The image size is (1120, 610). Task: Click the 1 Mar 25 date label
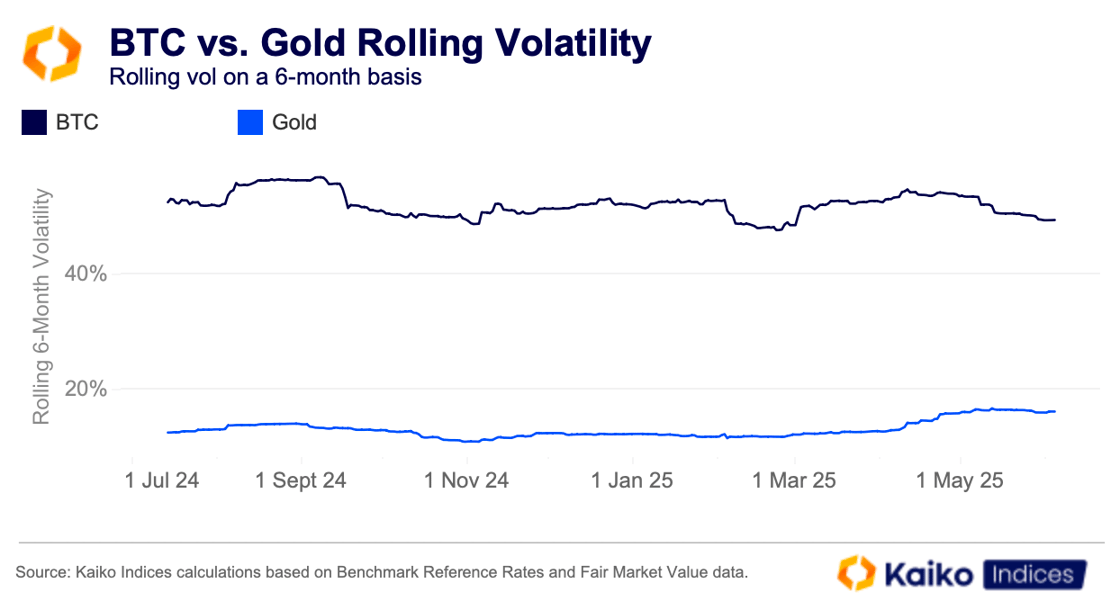pos(792,480)
